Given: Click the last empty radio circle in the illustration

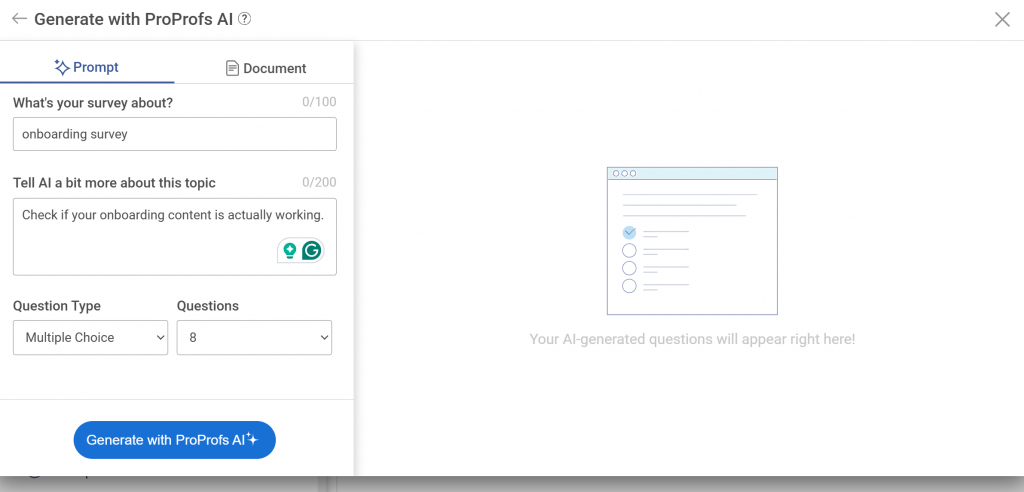Looking at the screenshot, I should tap(629, 286).
